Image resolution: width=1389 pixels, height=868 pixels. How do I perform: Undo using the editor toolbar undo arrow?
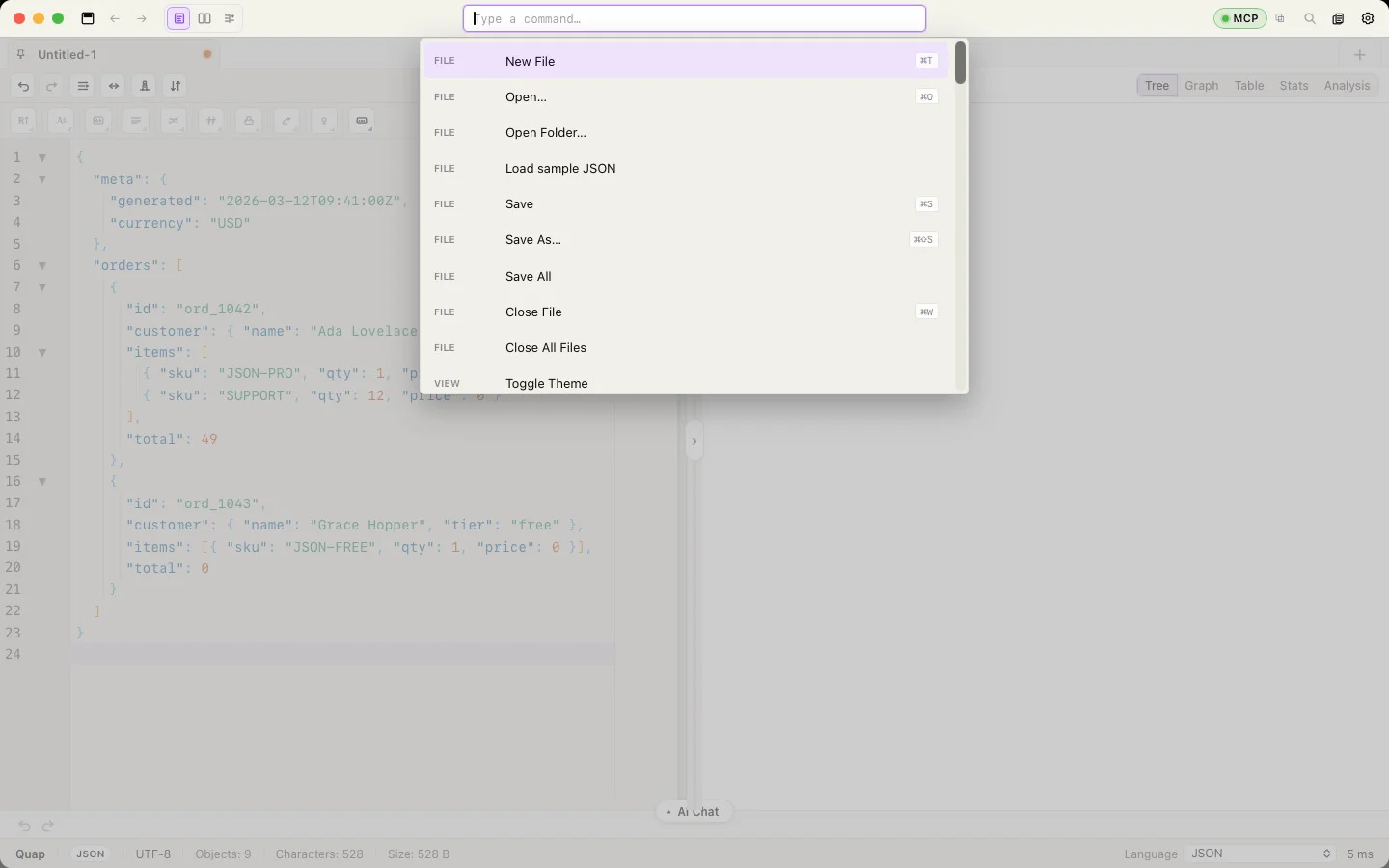click(x=24, y=86)
